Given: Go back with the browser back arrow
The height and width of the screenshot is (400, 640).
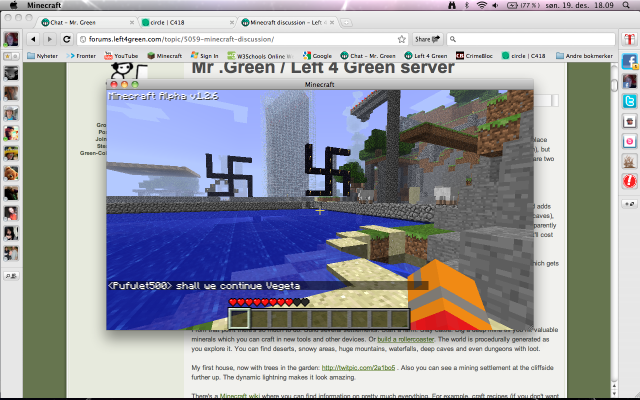Looking at the screenshot, I should click(33, 39).
